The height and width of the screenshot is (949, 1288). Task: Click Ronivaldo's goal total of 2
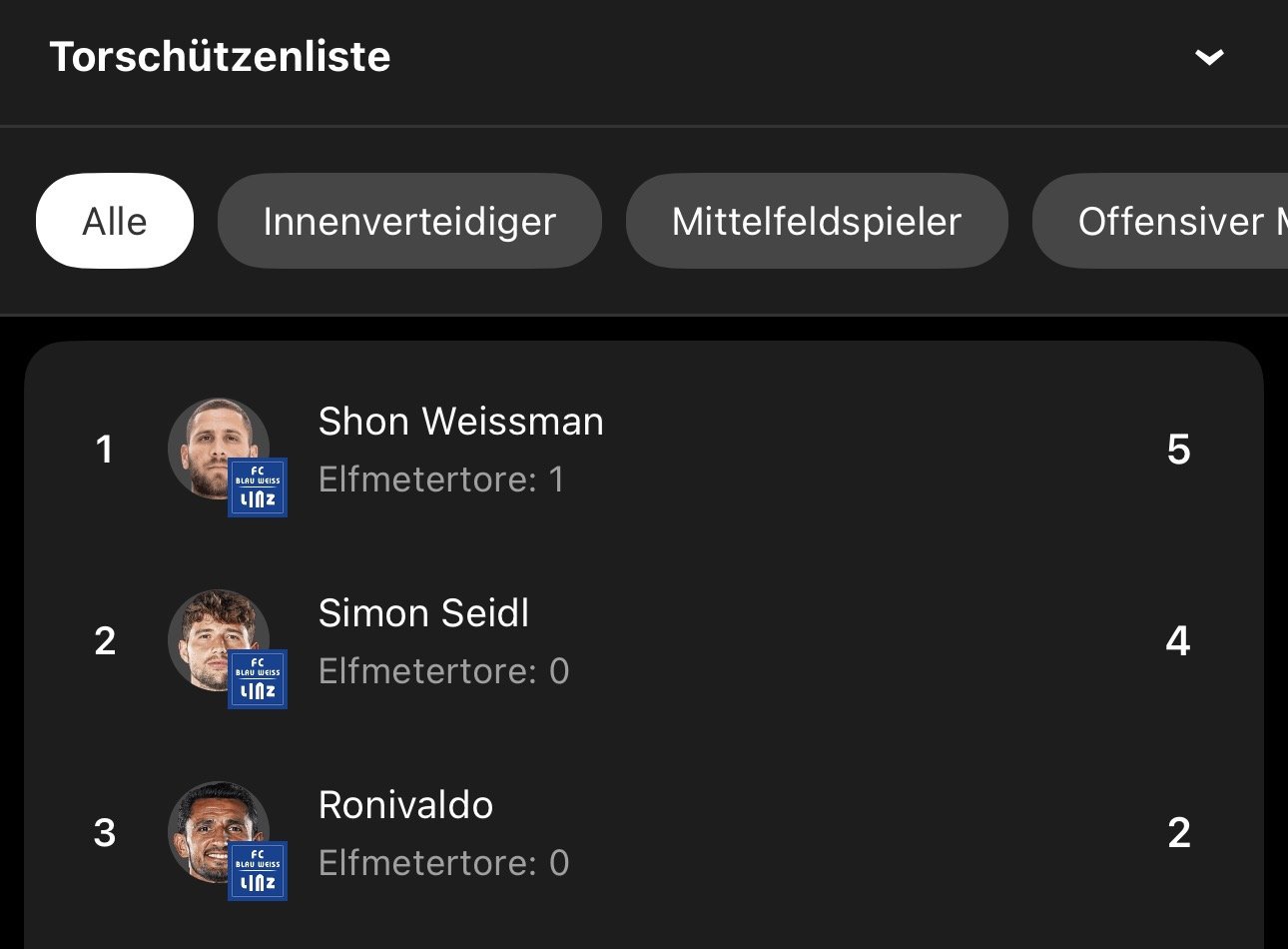click(x=1178, y=833)
